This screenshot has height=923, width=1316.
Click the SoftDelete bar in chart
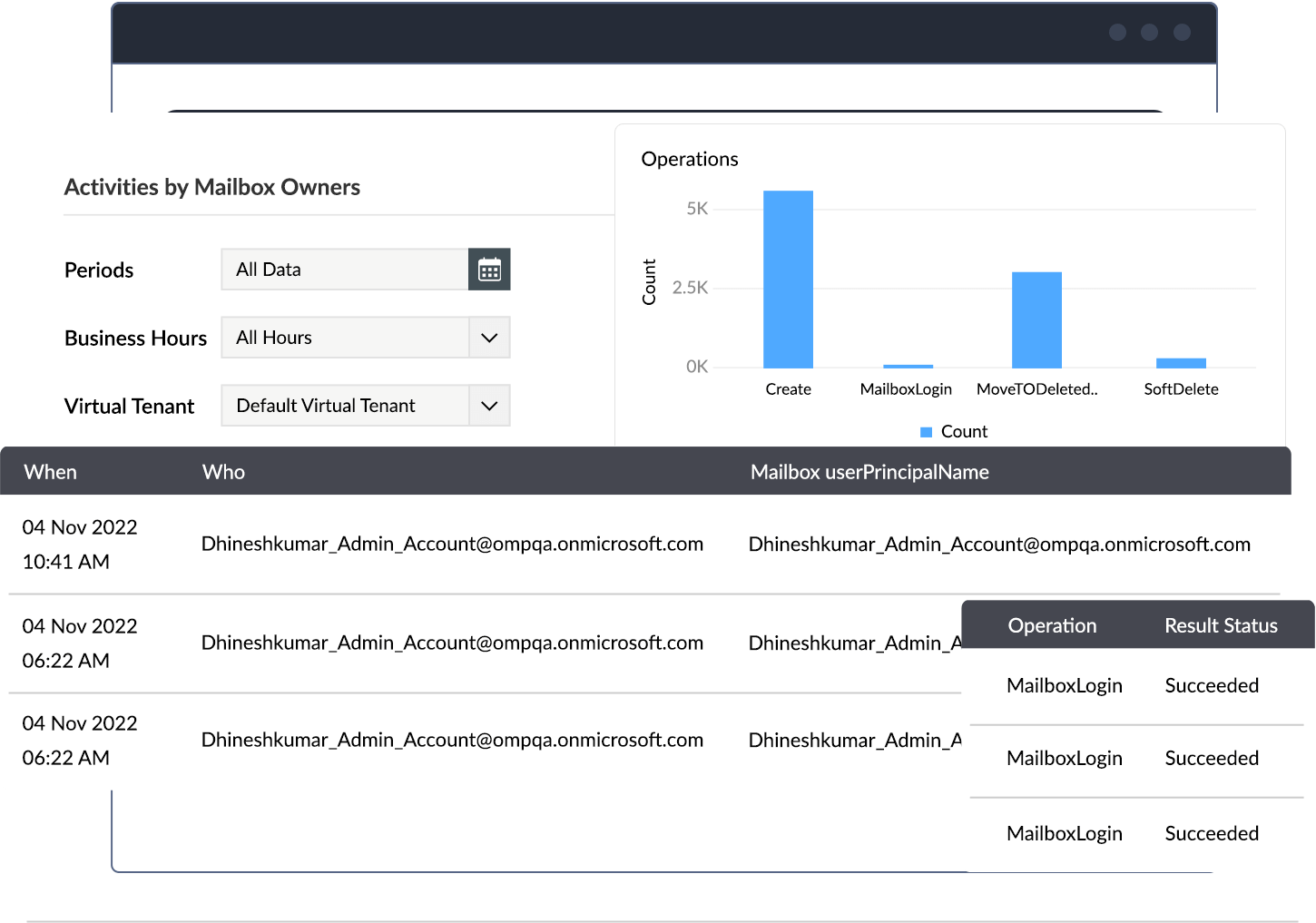(1181, 363)
